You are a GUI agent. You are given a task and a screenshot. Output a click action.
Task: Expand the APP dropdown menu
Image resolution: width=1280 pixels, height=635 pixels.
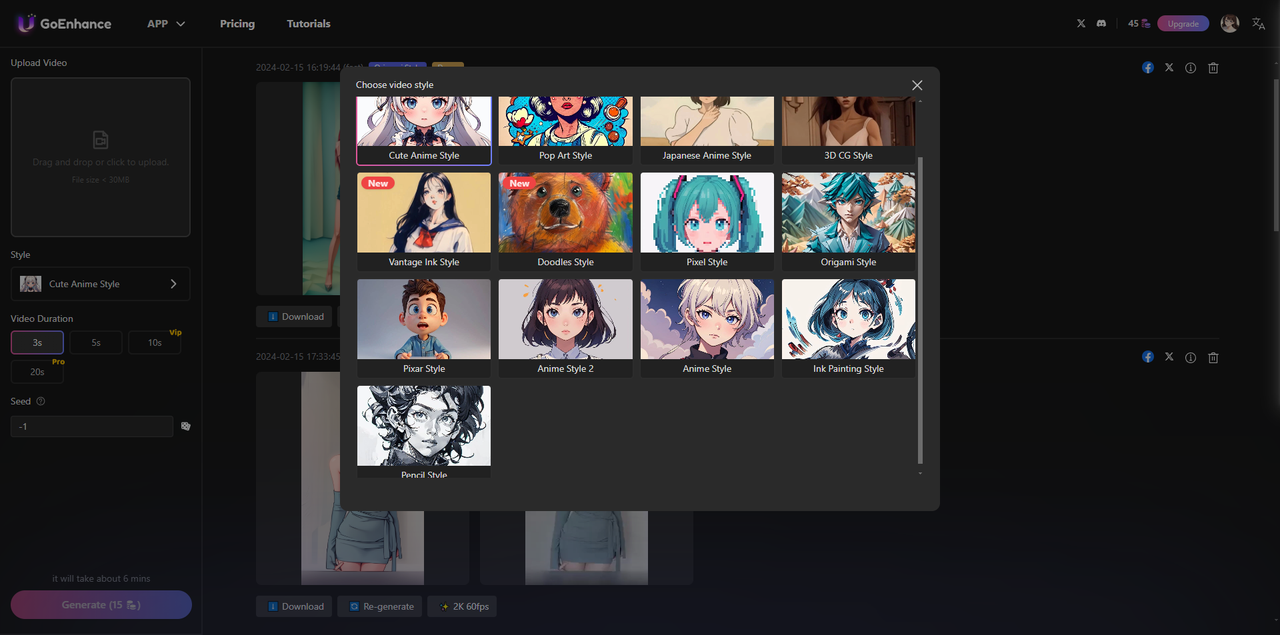click(x=166, y=23)
